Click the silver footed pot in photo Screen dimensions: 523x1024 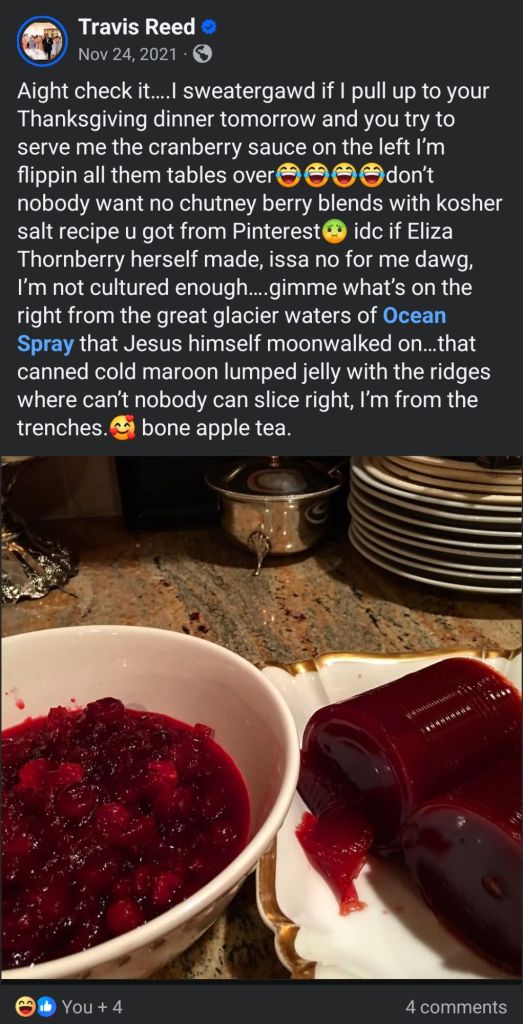point(274,512)
